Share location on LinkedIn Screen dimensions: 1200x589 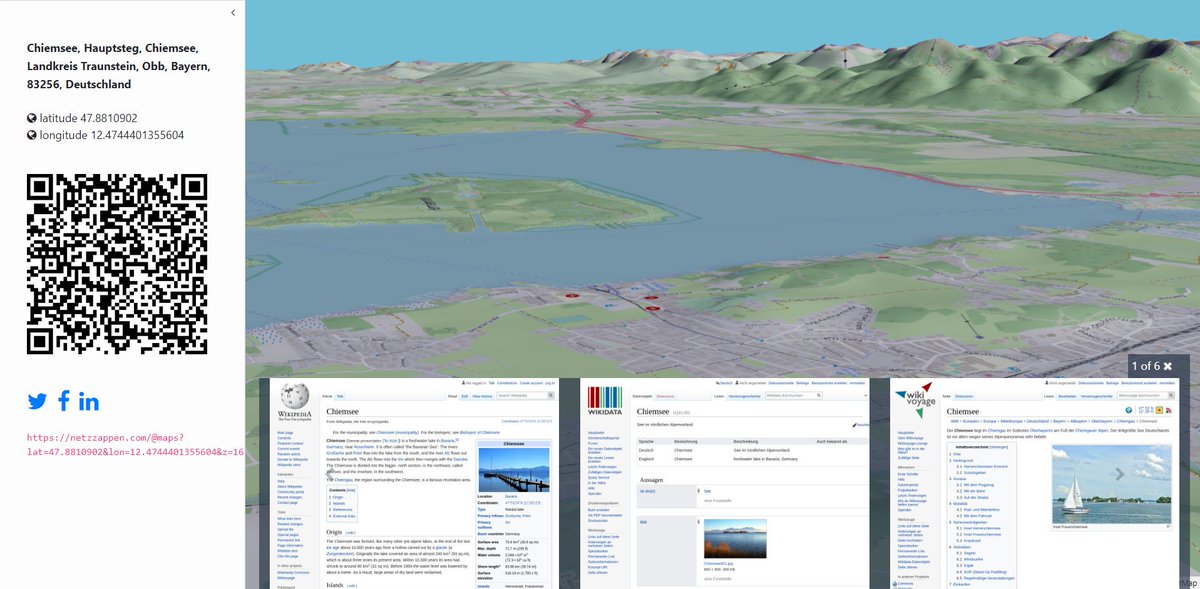point(89,402)
